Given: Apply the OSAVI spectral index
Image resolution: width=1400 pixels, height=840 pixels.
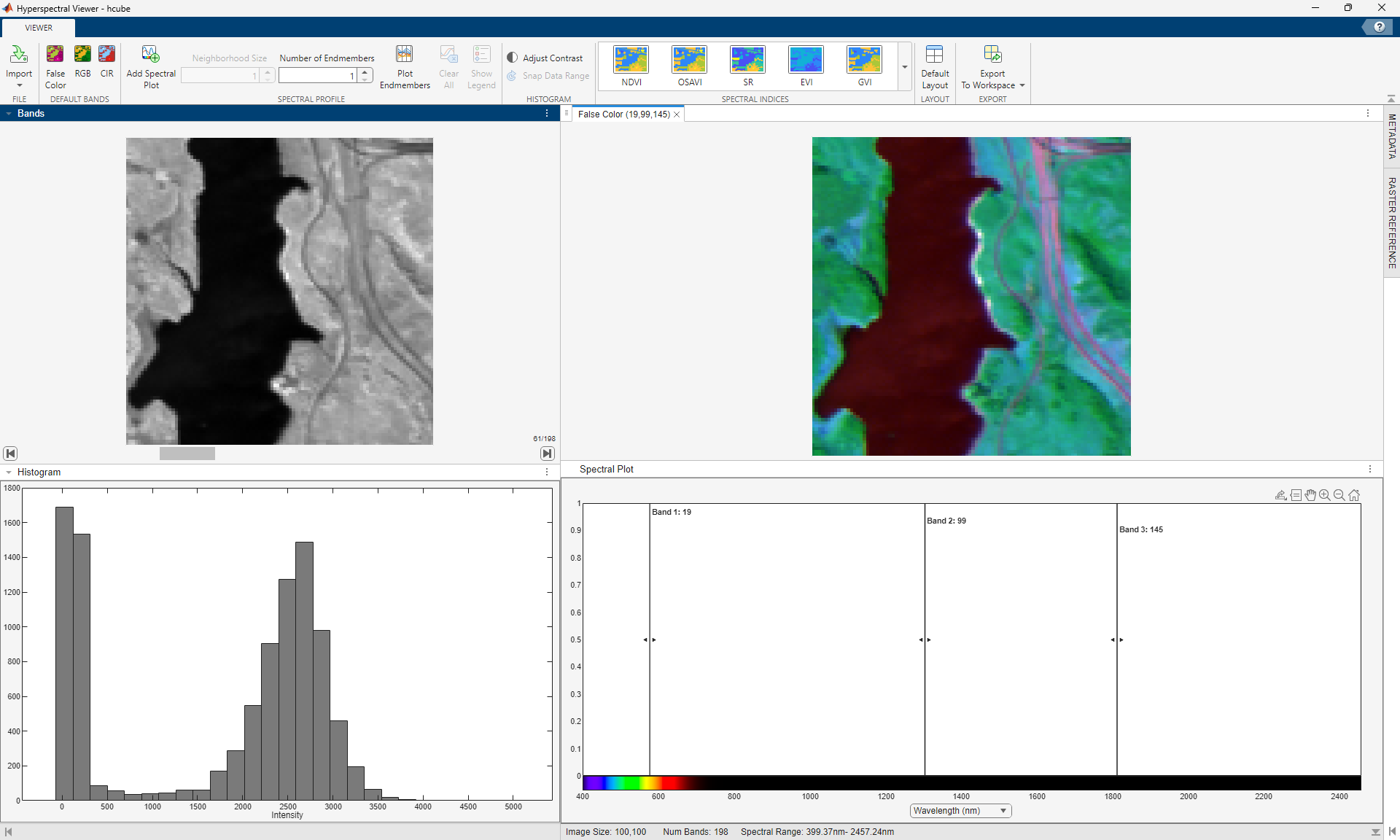Looking at the screenshot, I should tap(688, 66).
